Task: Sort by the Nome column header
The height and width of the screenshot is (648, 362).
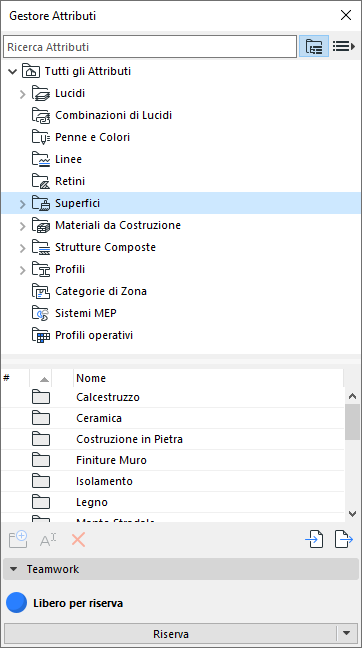Action: pyautogui.click(x=208, y=378)
